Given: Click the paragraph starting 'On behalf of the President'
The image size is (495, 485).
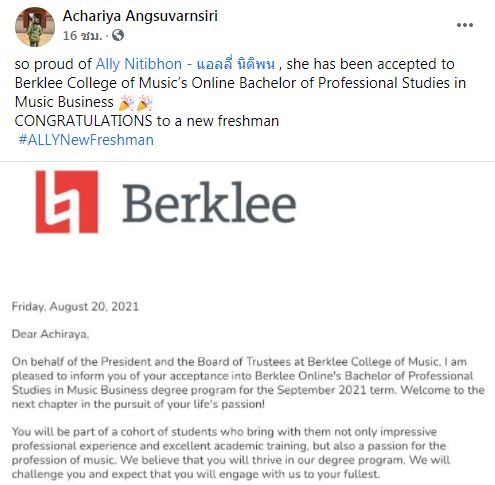Looking at the screenshot, I should click(x=248, y=383).
